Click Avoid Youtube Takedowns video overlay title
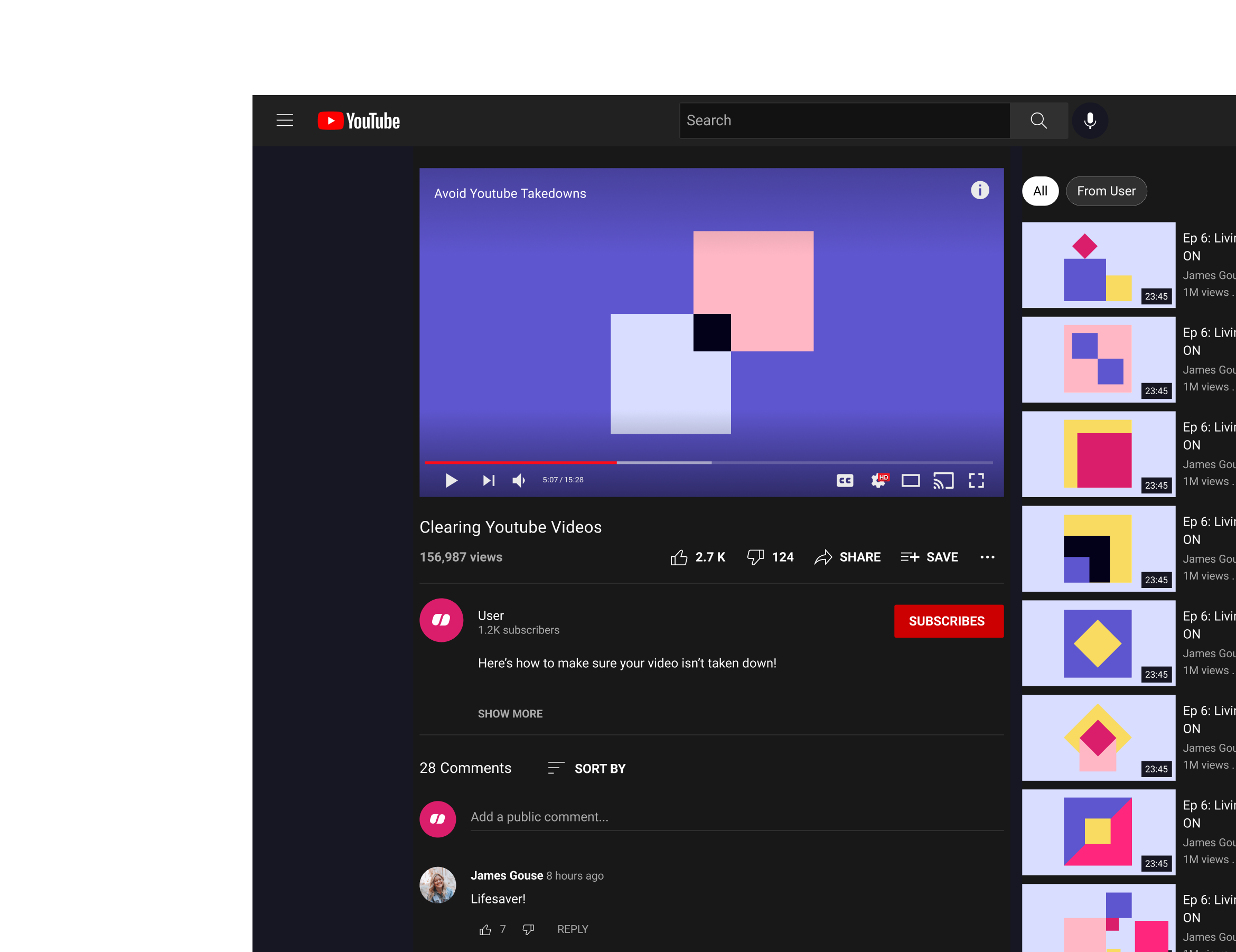Viewport: 1236px width, 952px height. pyautogui.click(x=510, y=193)
